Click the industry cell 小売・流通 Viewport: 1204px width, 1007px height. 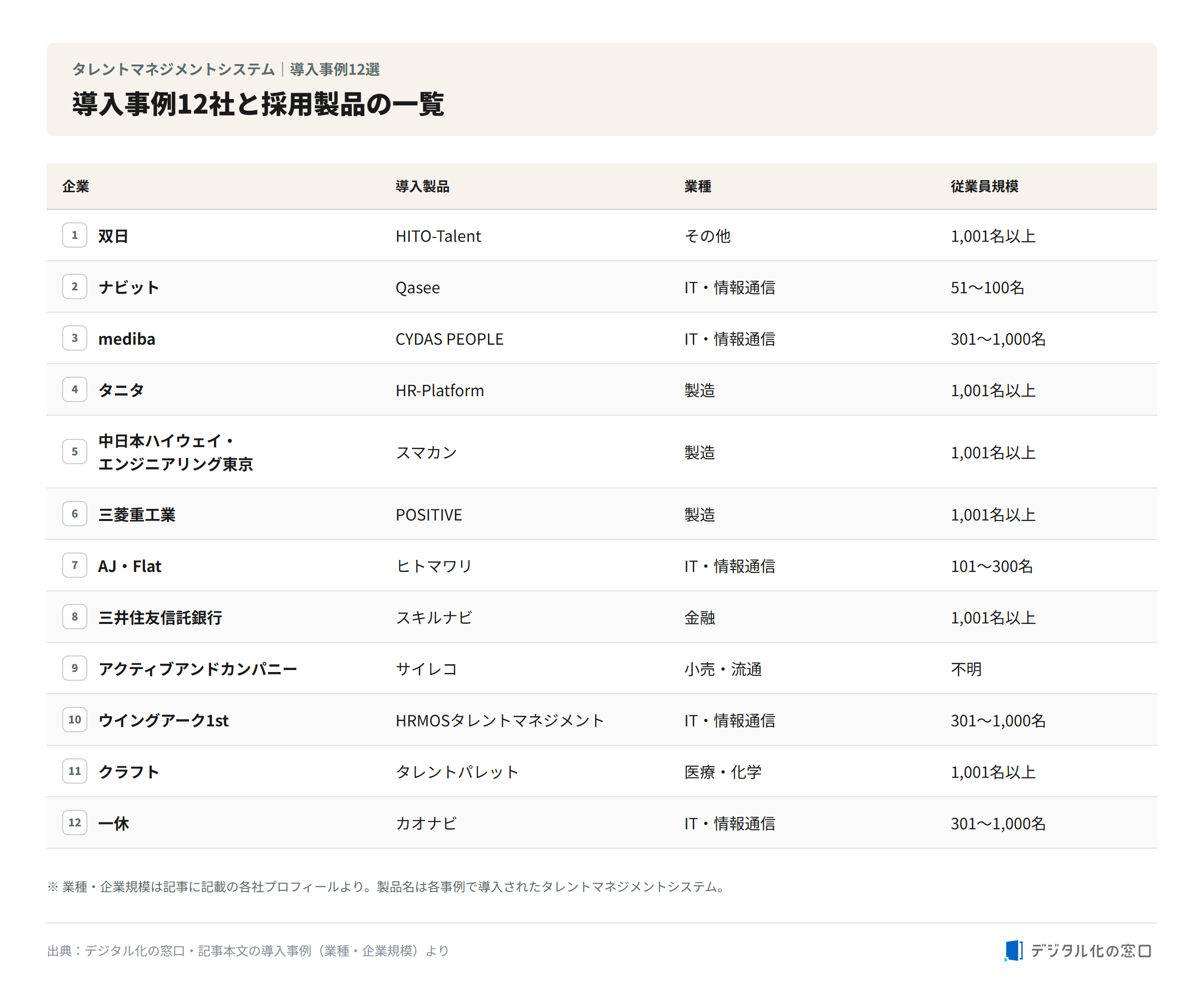(x=722, y=669)
